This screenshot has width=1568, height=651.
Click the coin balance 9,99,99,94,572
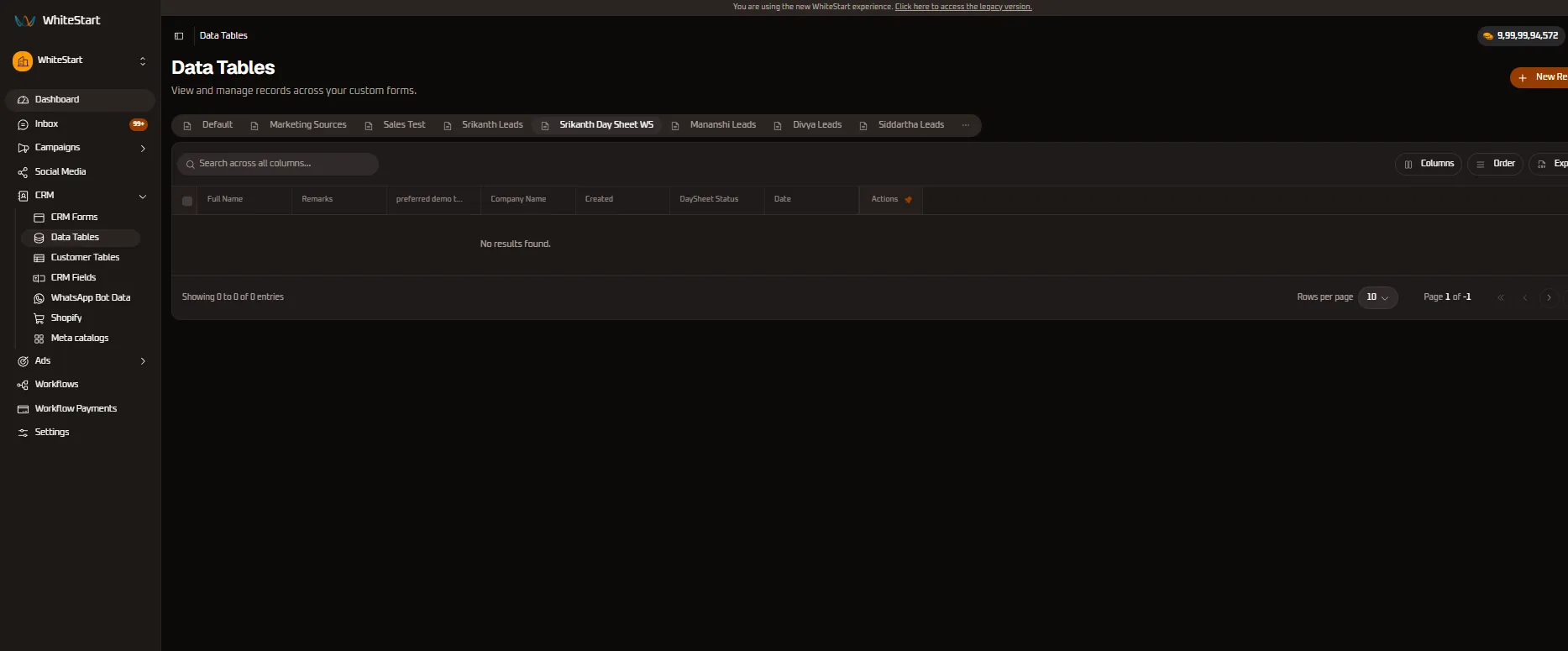pyautogui.click(x=1521, y=36)
